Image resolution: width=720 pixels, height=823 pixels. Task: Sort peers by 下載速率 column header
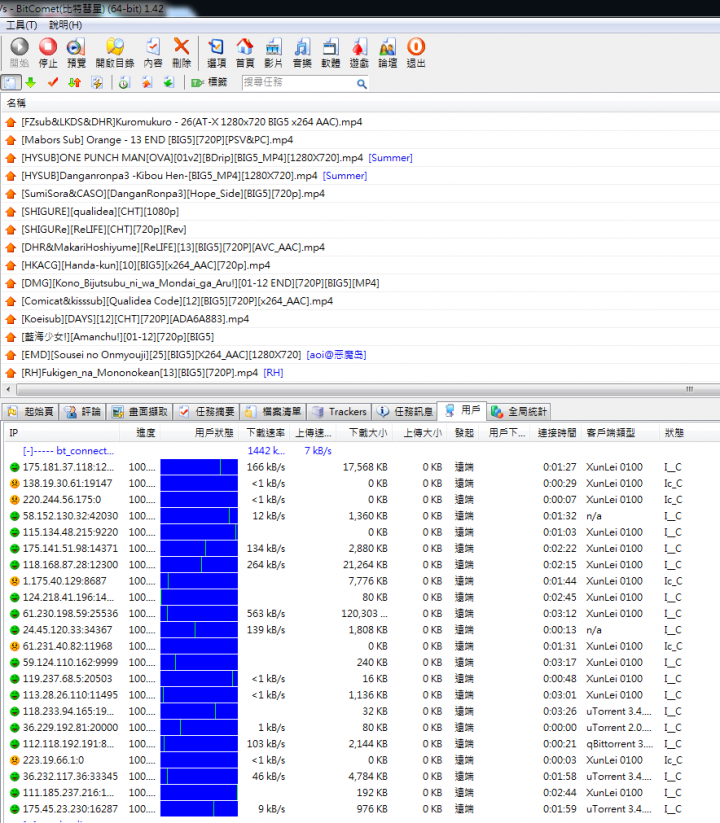tap(266, 433)
